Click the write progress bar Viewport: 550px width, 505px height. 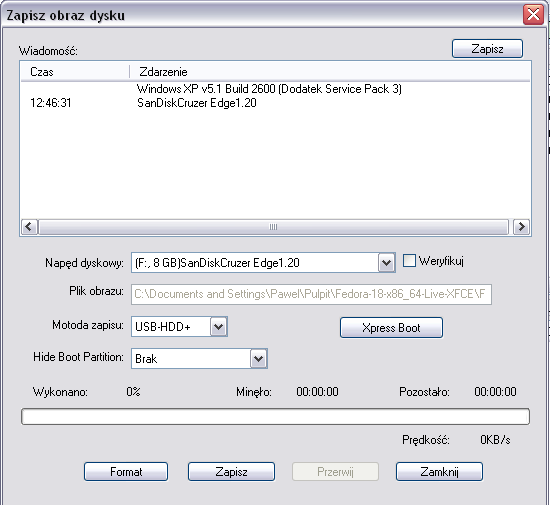click(275, 416)
